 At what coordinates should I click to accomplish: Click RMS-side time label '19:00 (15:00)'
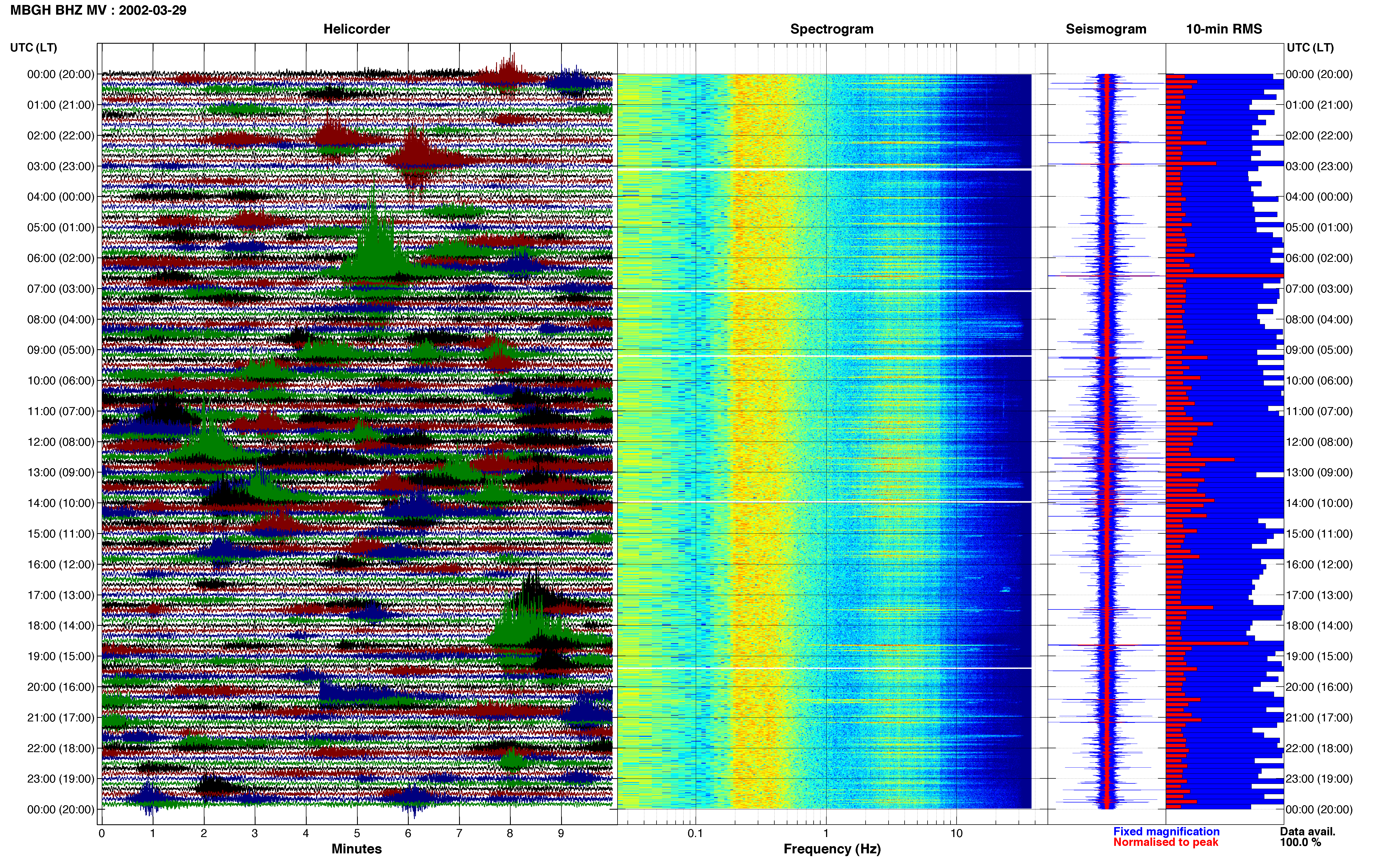[1319, 656]
